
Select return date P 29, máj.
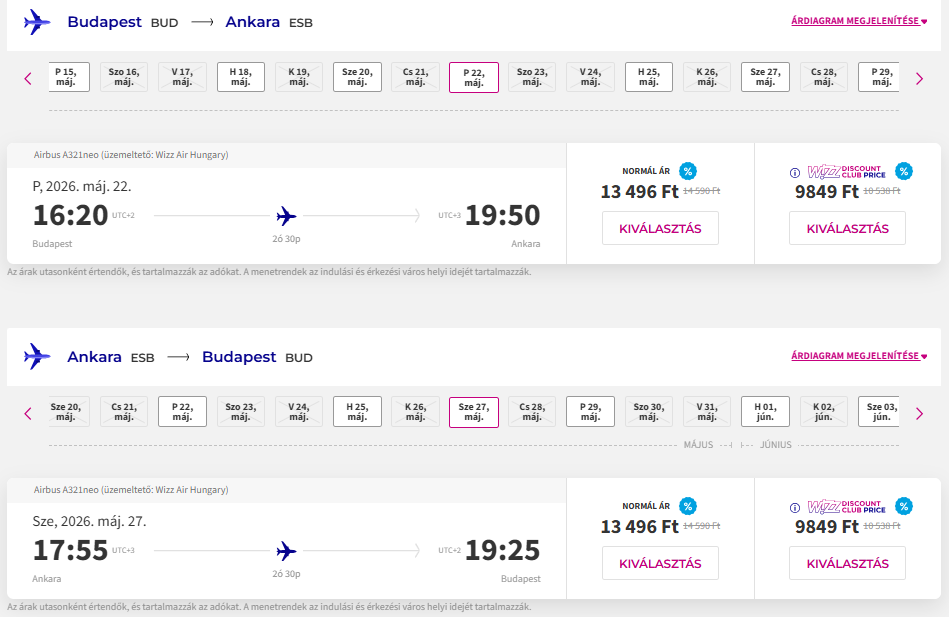(x=590, y=412)
